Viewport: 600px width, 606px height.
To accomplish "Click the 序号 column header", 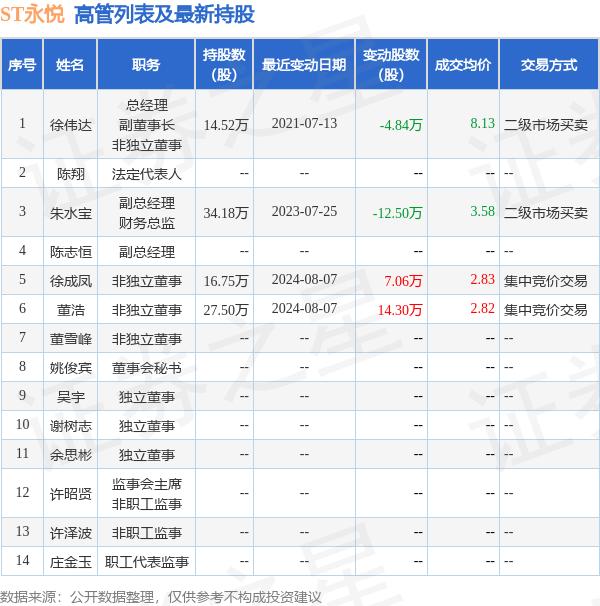I will click(x=22, y=65).
